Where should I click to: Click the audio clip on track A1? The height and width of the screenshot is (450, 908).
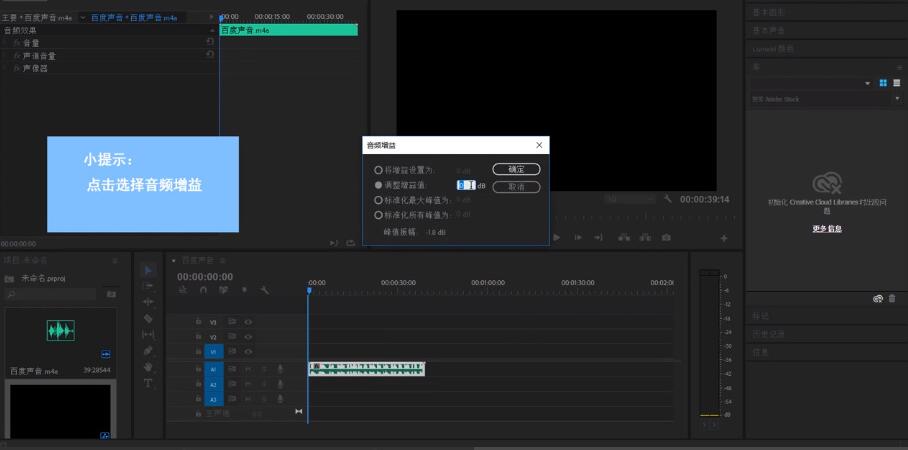tap(367, 369)
